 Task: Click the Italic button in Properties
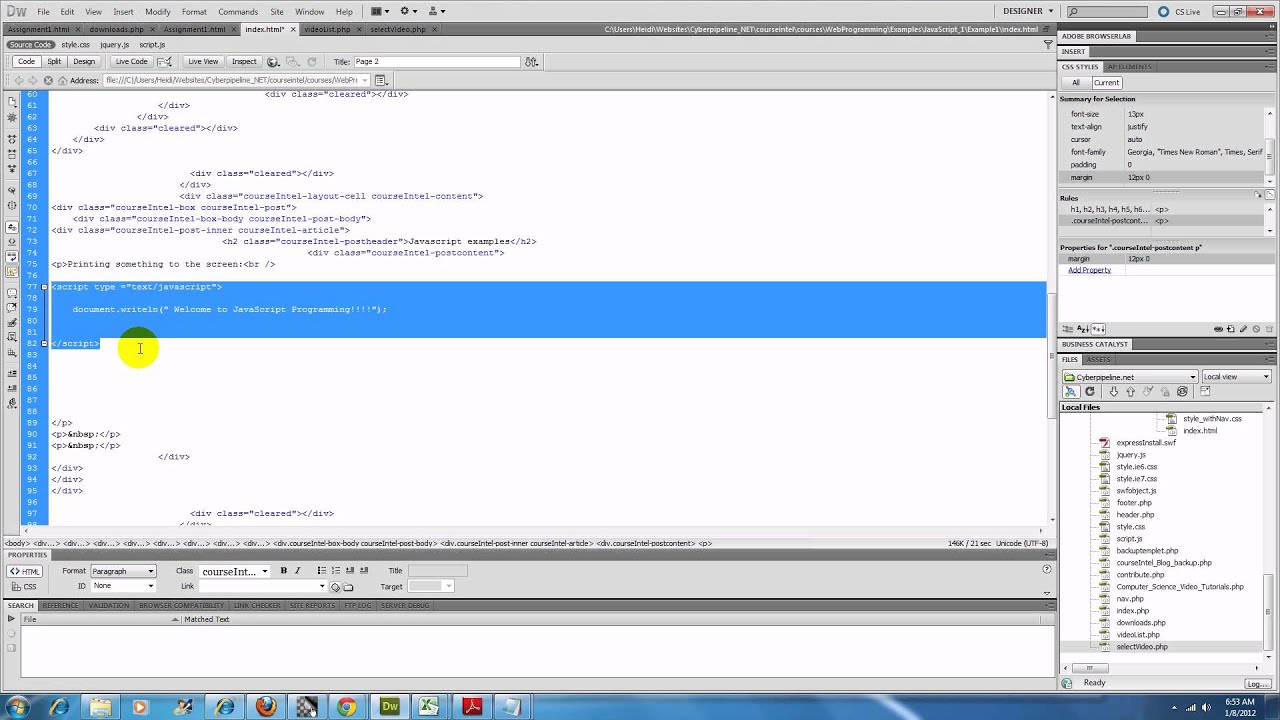[x=297, y=571]
